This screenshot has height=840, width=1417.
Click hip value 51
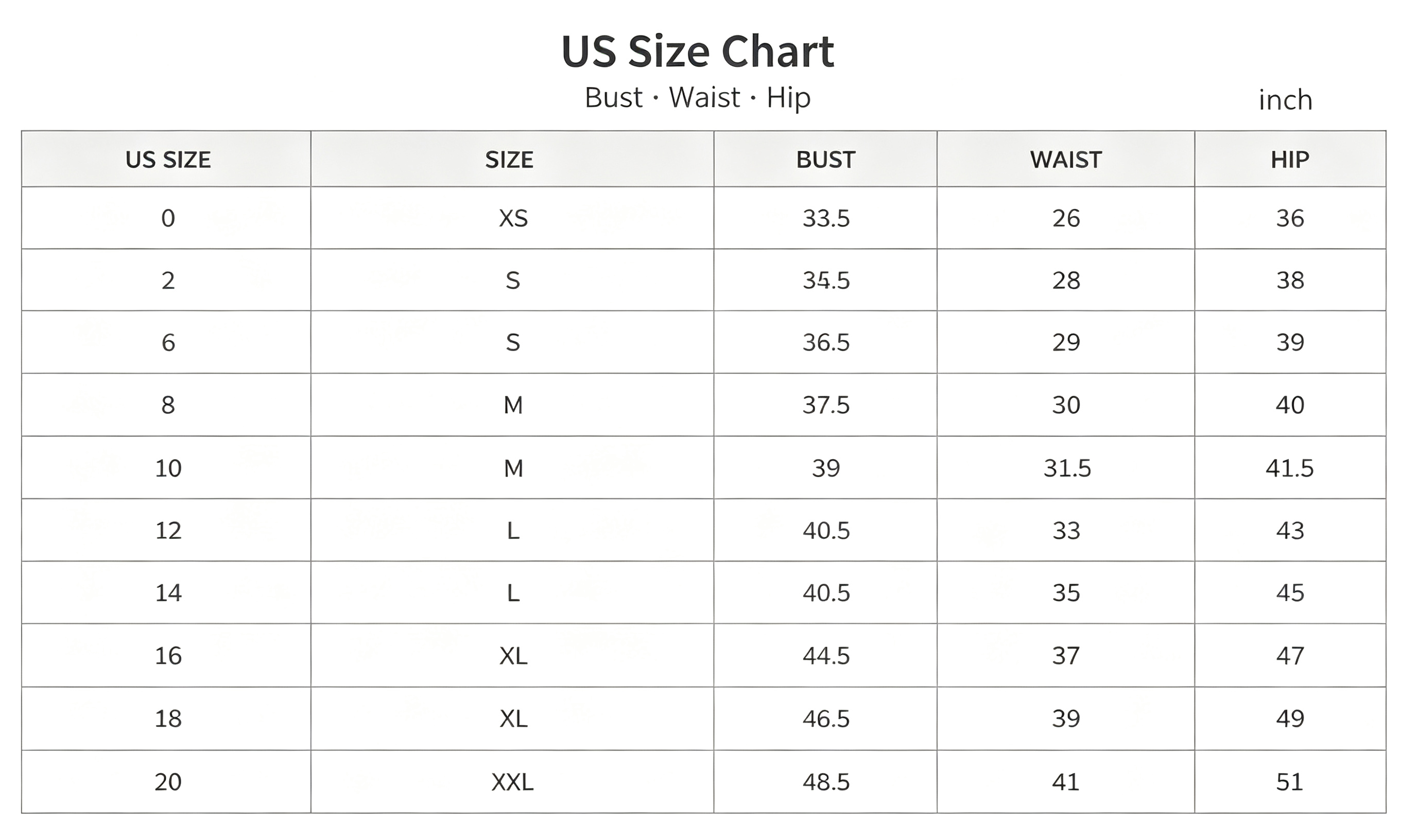pyautogui.click(x=1290, y=782)
